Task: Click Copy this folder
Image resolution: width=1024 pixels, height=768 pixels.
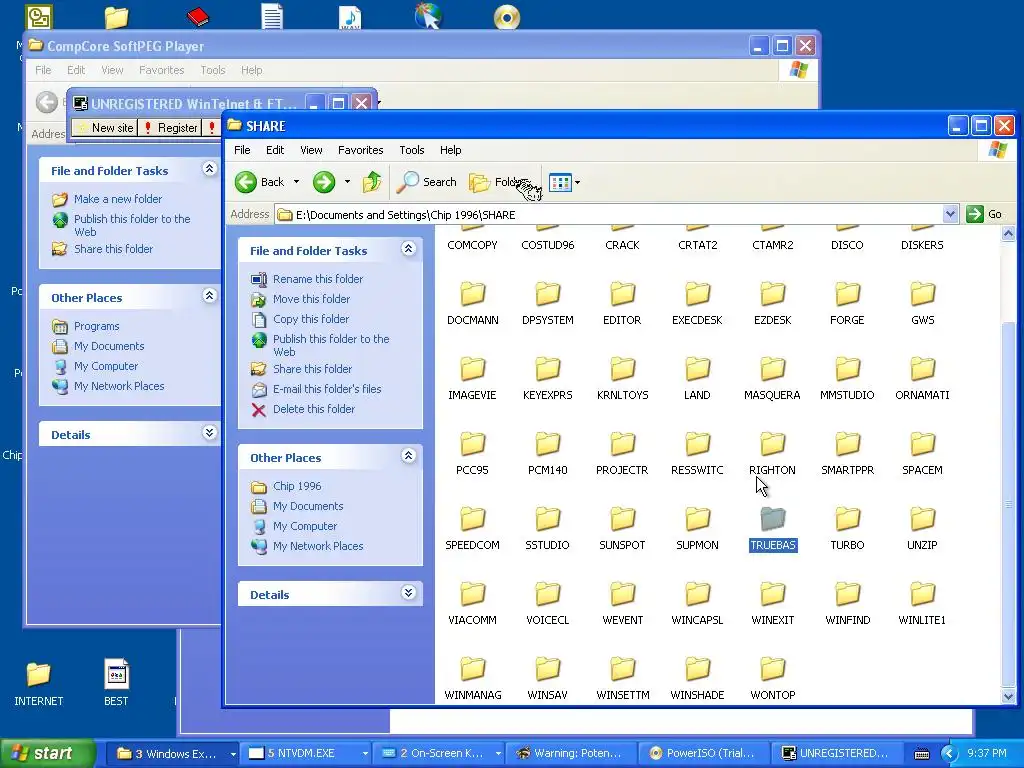Action: [x=311, y=319]
